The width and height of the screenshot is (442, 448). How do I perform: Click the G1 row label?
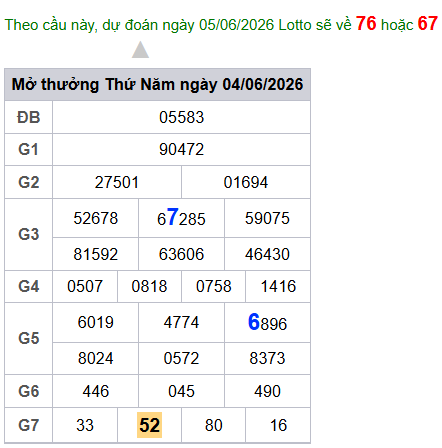pos(29,149)
